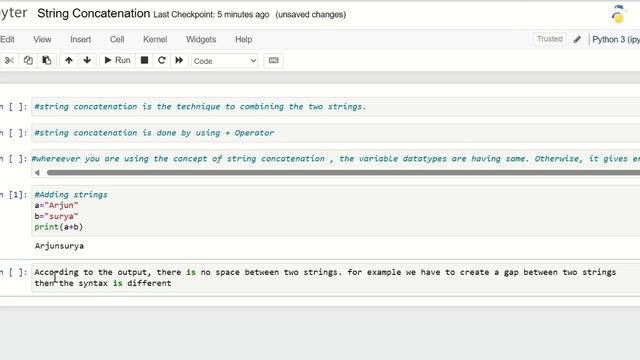Run the selected cell
This screenshot has height=360, width=640.
[117, 61]
